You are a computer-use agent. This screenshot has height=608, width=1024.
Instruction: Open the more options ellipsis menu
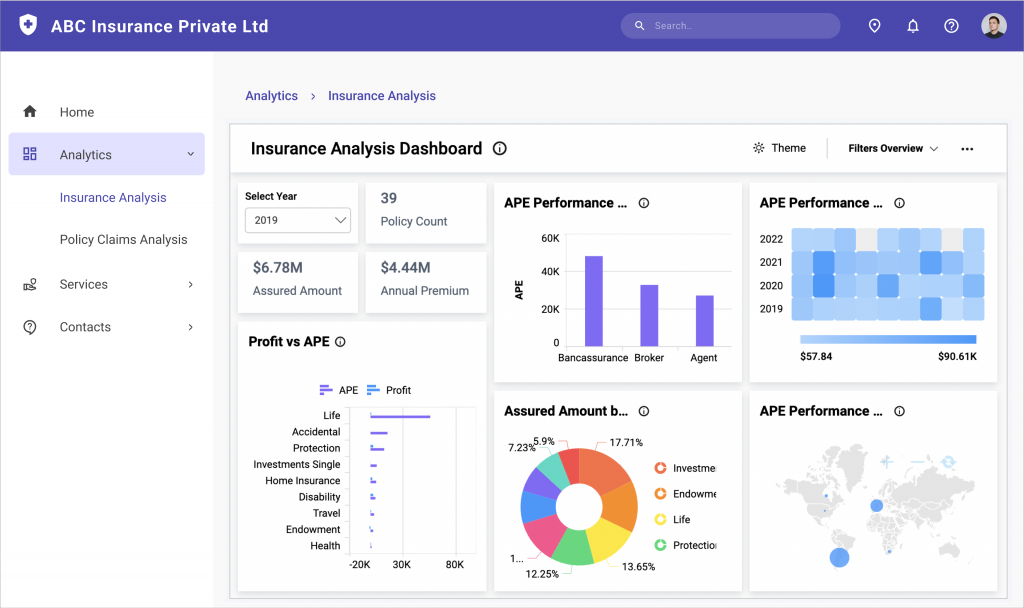pyautogui.click(x=966, y=148)
